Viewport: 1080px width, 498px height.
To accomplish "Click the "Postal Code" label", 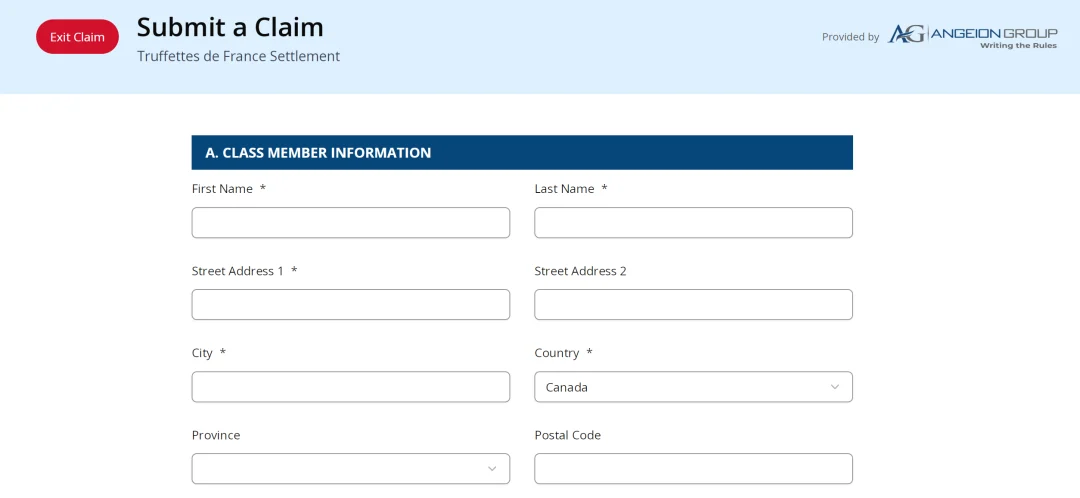I will click(568, 435).
